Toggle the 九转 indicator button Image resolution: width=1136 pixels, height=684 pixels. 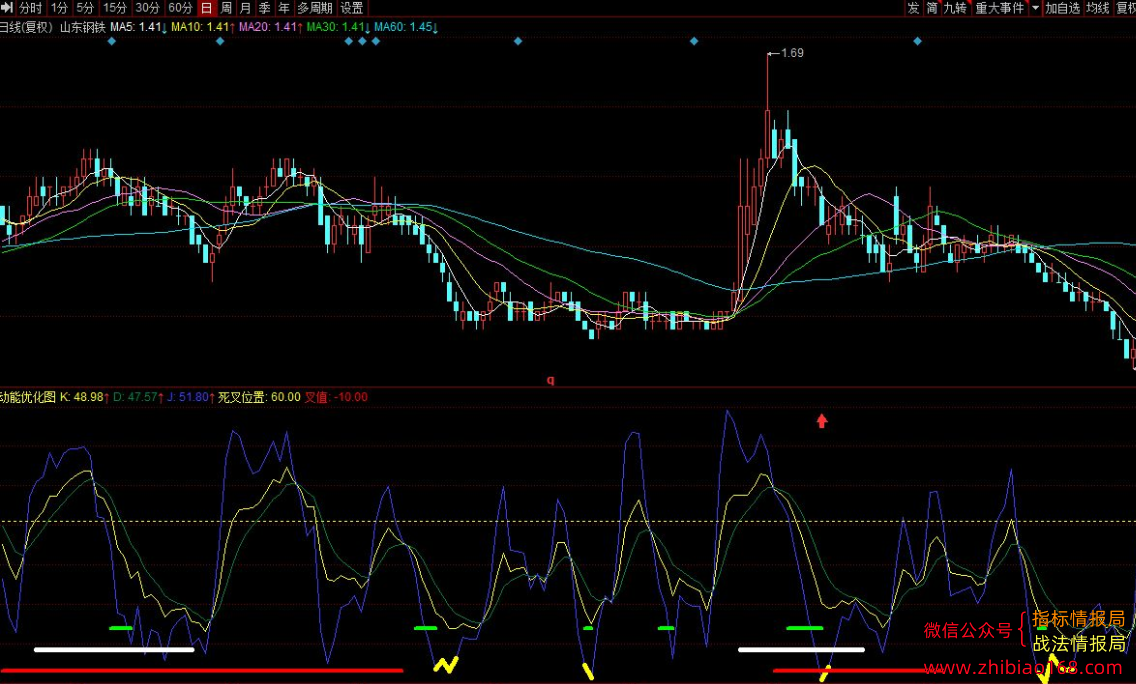pos(956,8)
